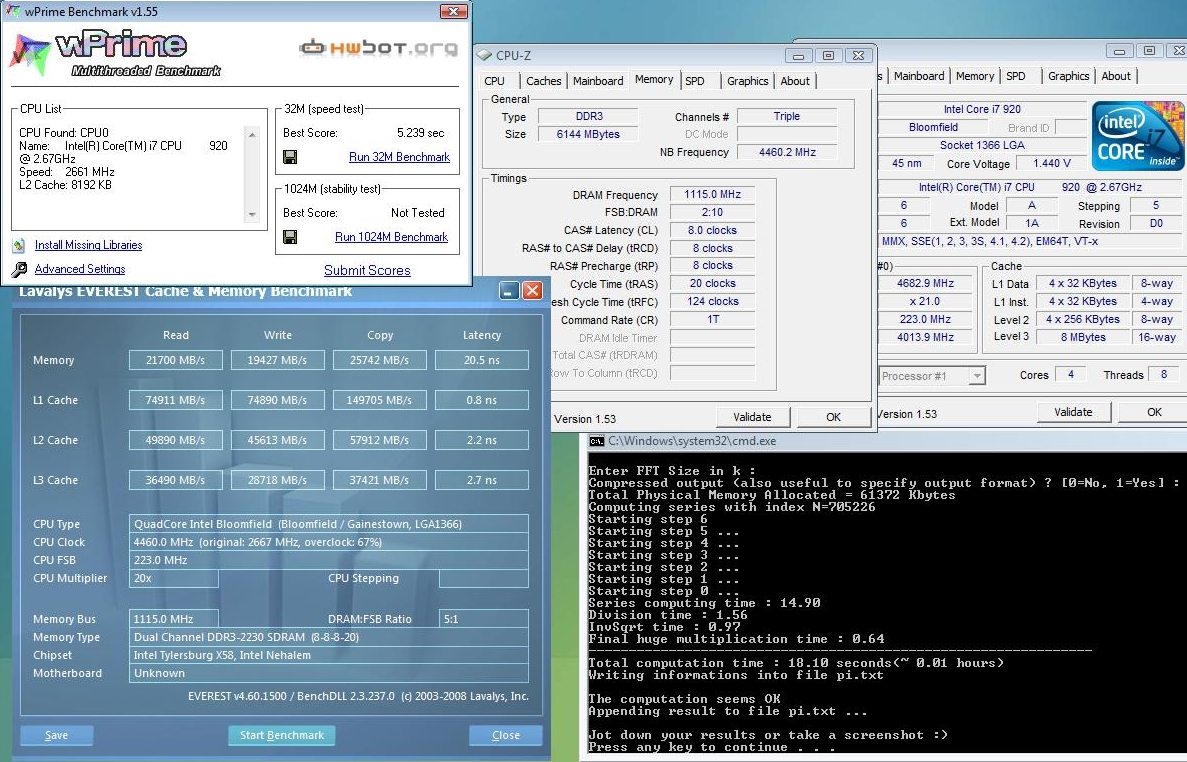Image resolution: width=1187 pixels, height=762 pixels.
Task: Click the Run 32M Benchmark link
Action: coord(399,157)
